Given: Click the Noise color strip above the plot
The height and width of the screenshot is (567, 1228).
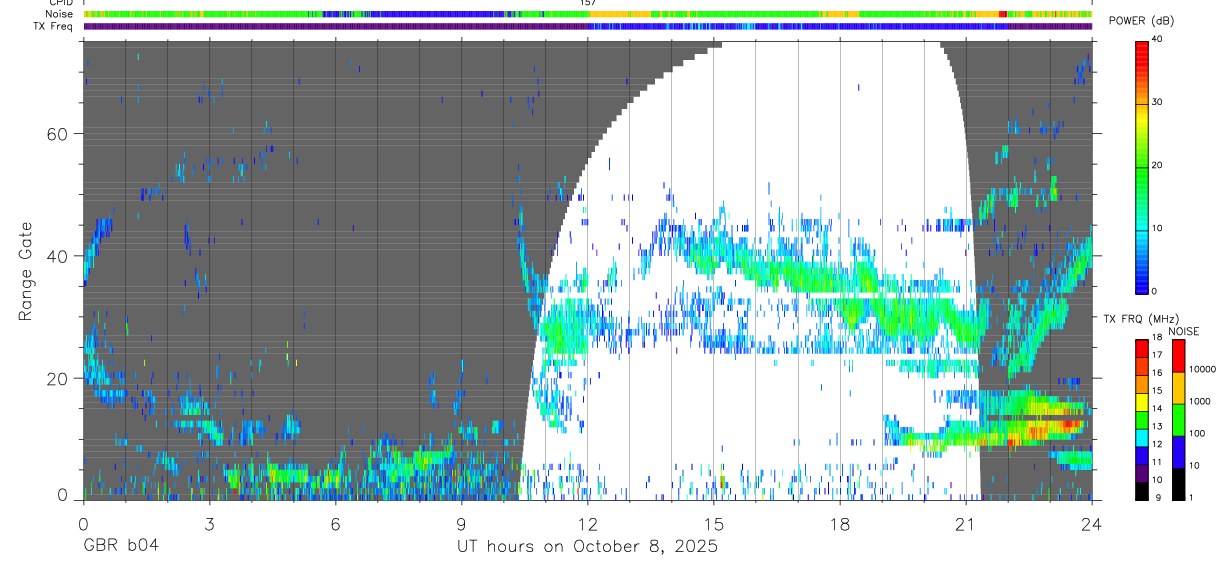Looking at the screenshot, I should pyautogui.click(x=587, y=14).
